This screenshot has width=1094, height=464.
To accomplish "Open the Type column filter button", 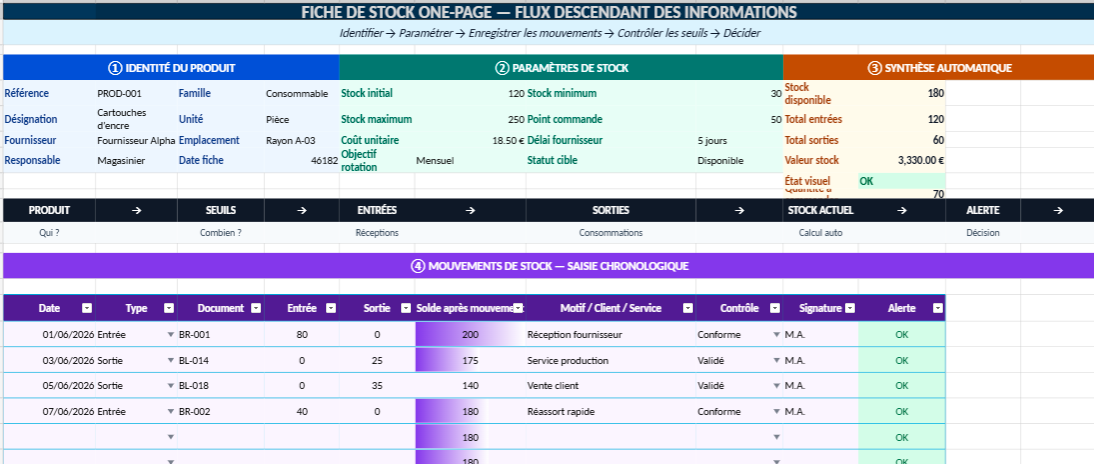I will coord(168,308).
